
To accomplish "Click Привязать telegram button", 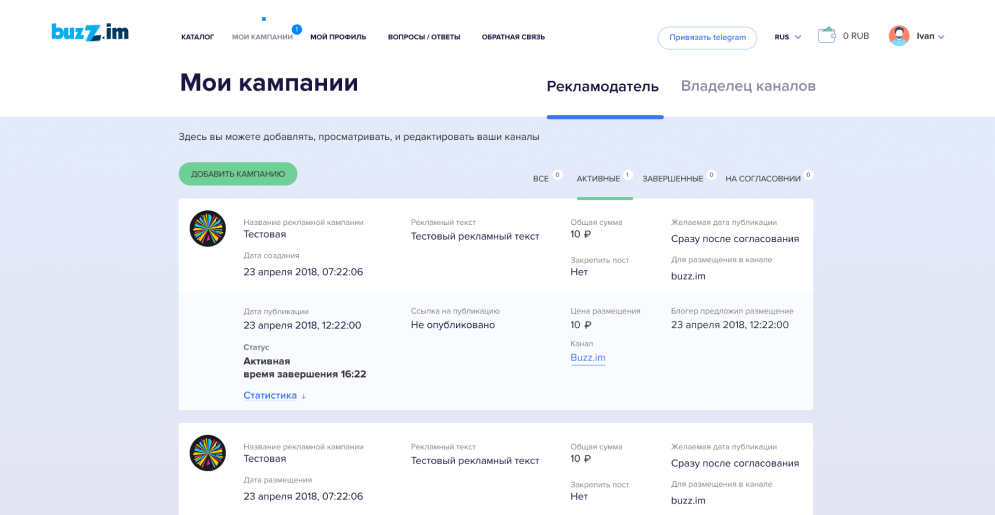I will click(707, 37).
